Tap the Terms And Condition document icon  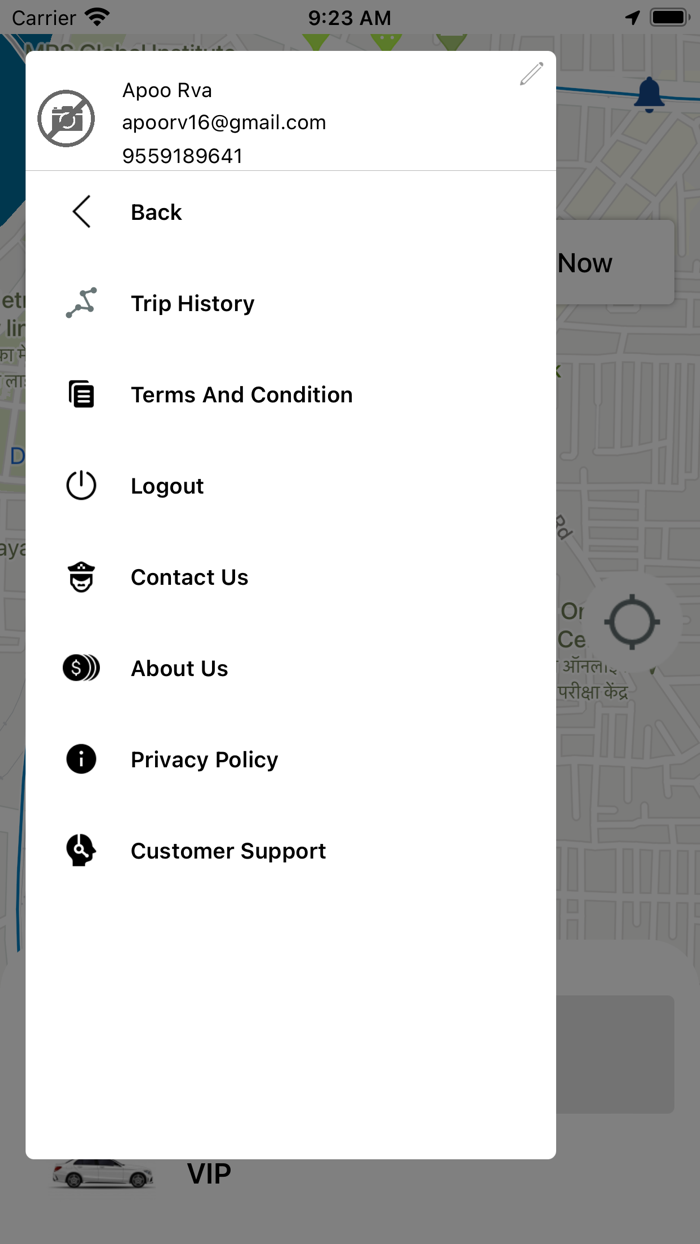81,394
